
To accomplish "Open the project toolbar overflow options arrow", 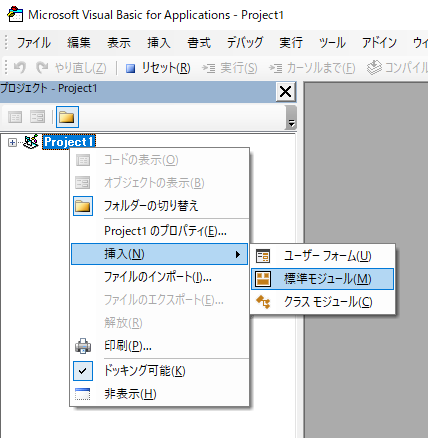I will [291, 117].
